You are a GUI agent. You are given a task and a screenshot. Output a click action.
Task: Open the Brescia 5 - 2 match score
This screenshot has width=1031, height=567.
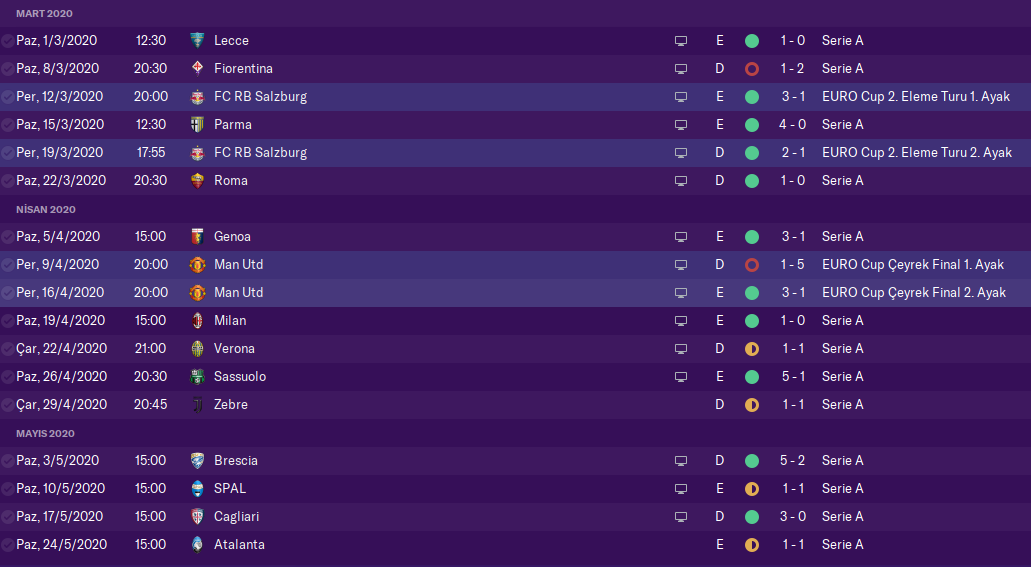pyautogui.click(x=793, y=461)
